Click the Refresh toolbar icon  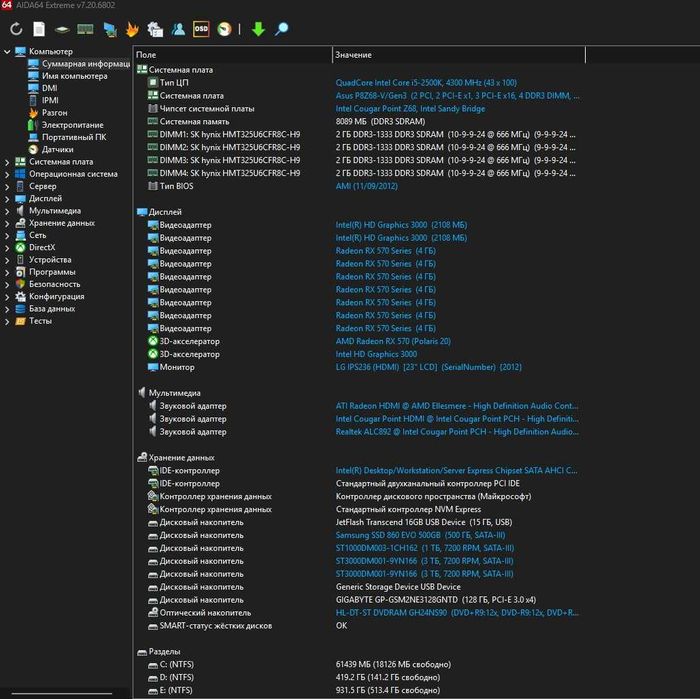pyautogui.click(x=16, y=29)
